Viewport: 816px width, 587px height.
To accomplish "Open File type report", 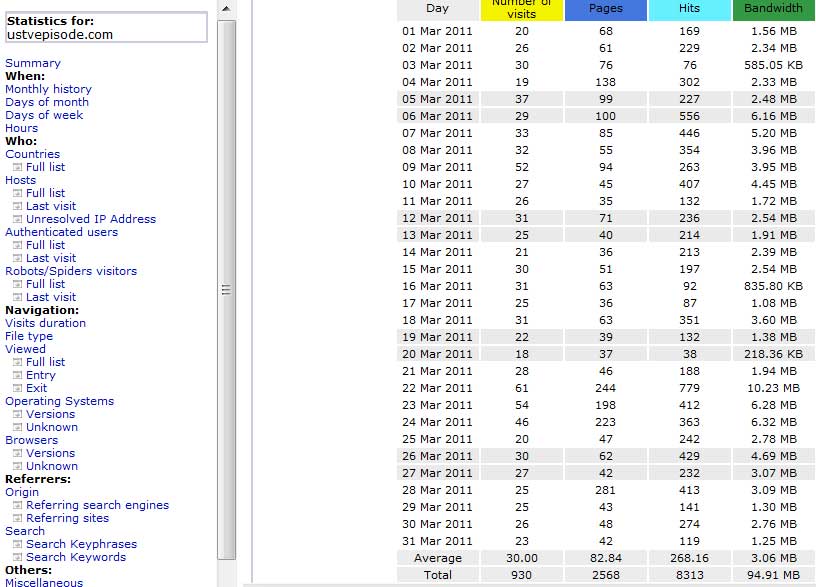I will pos(29,337).
